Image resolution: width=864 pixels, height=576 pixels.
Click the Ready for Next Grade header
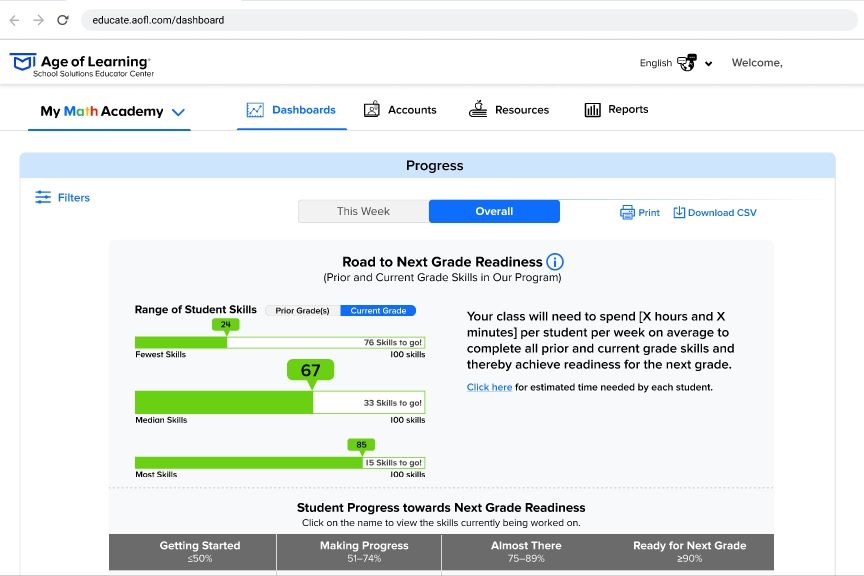[690, 552]
